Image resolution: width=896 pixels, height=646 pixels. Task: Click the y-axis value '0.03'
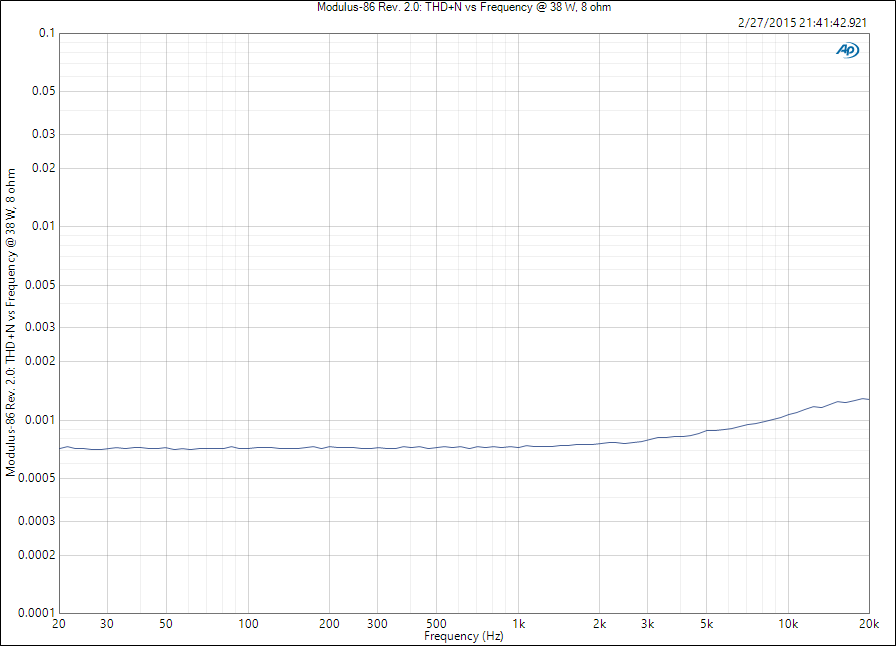tap(43, 134)
